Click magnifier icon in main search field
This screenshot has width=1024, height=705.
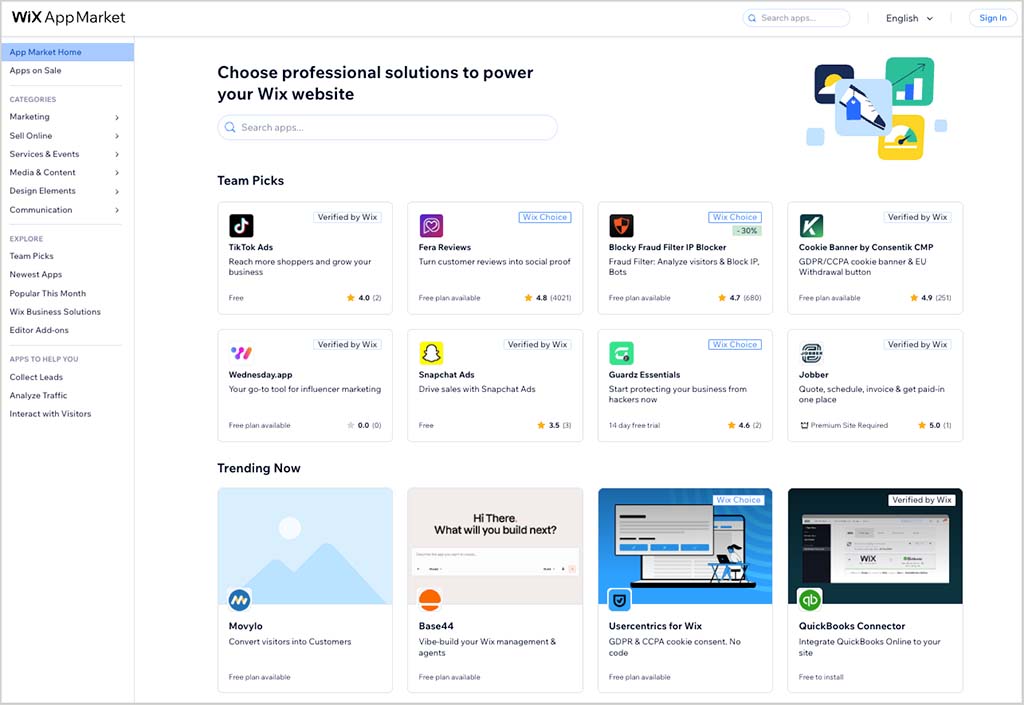230,127
